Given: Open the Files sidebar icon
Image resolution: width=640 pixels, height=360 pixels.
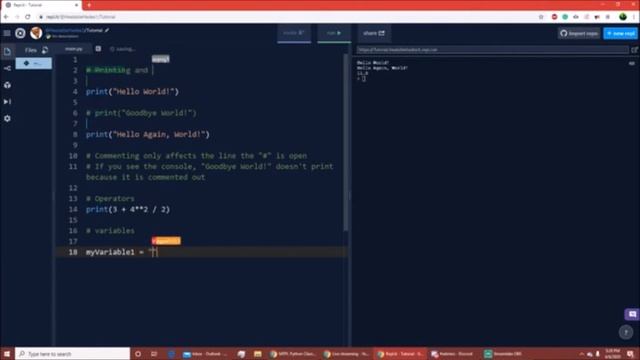Looking at the screenshot, I should (7, 51).
